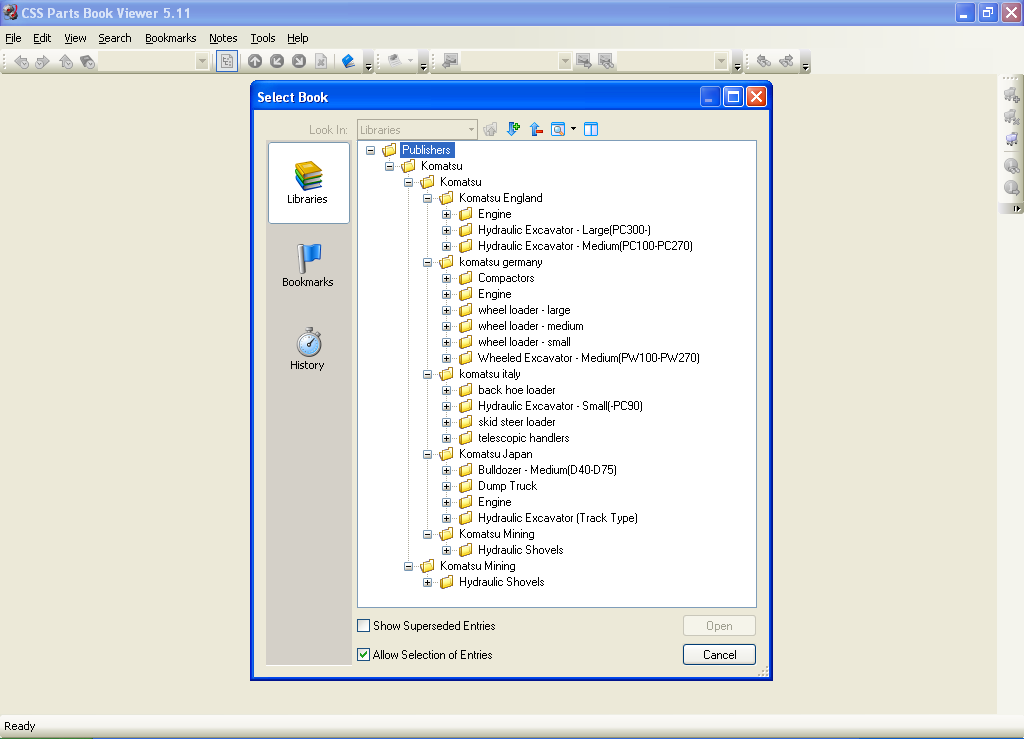Click the down-left arrow circle toolbar icon
Viewport: 1024px width, 739px height.
click(x=277, y=61)
